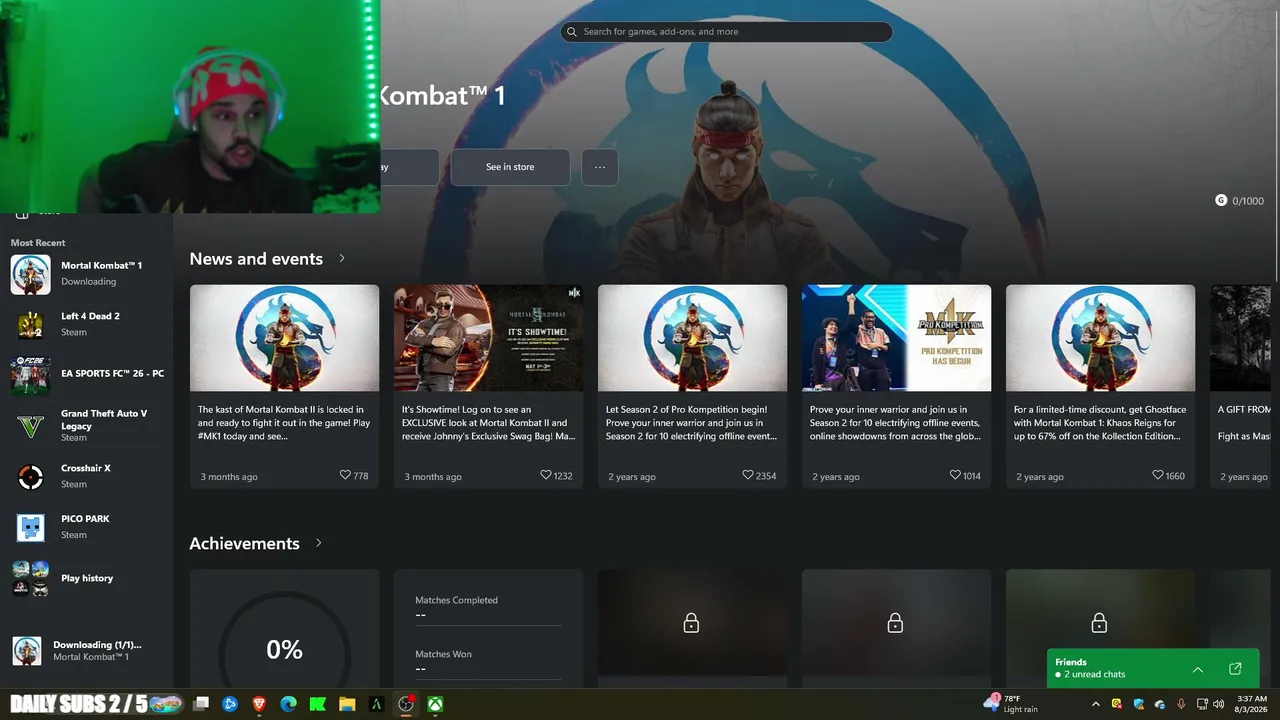The height and width of the screenshot is (720, 1280).
Task: Open the volume control in the system tray
Action: [x=1219, y=704]
